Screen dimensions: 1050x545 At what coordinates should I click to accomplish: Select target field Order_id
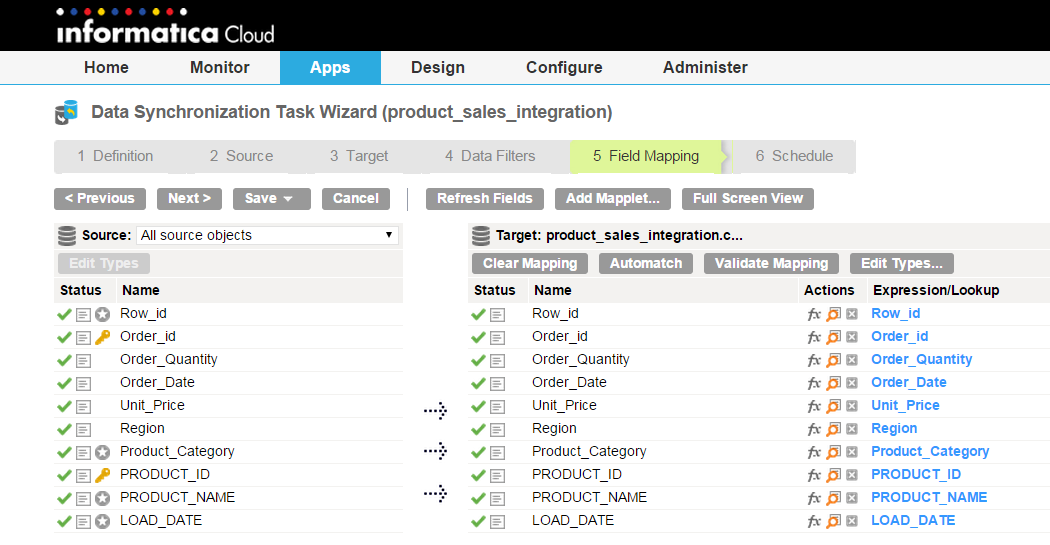point(560,337)
